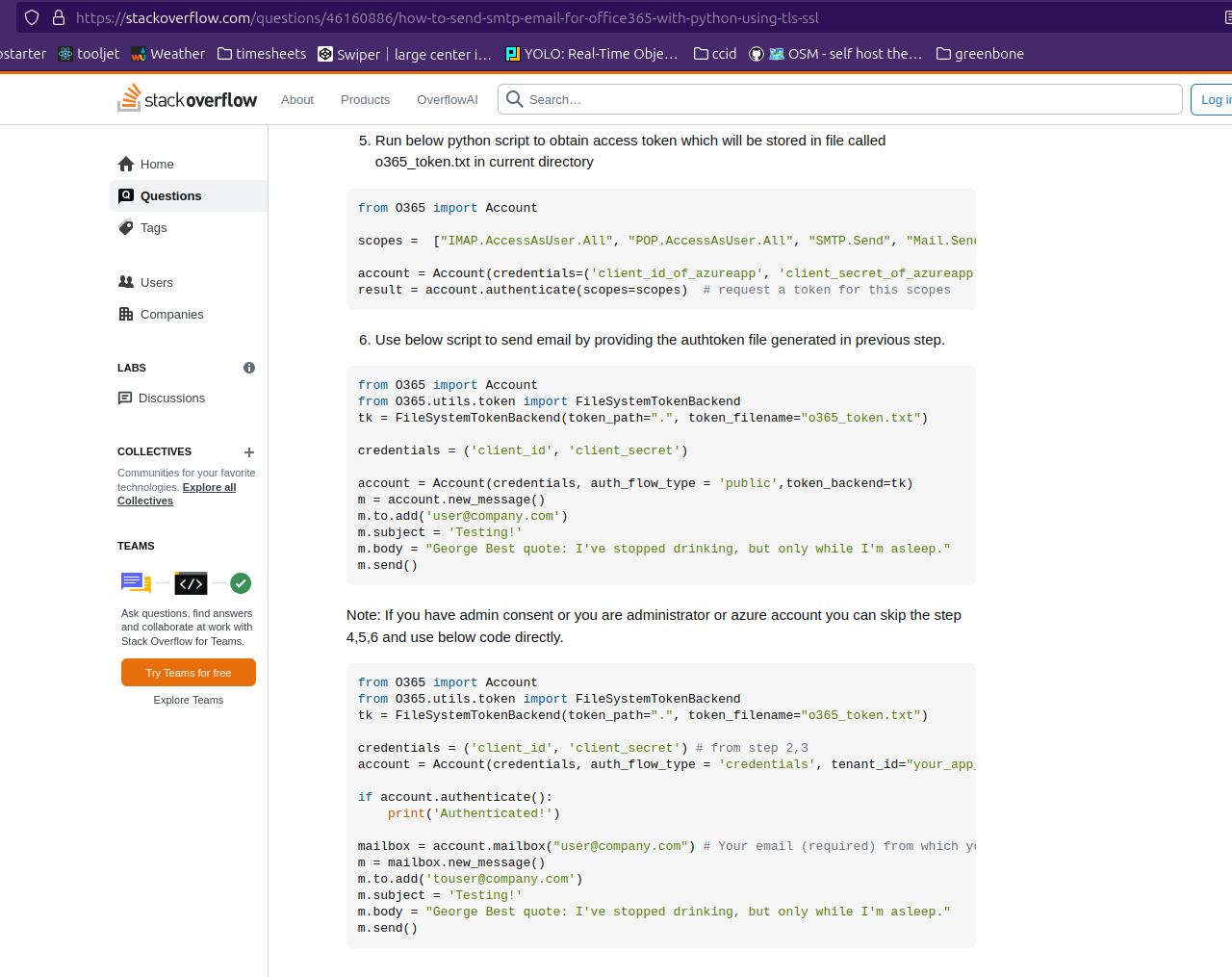Follow the Explore all Collectives link
The width and height of the screenshot is (1232, 977).
[177, 494]
